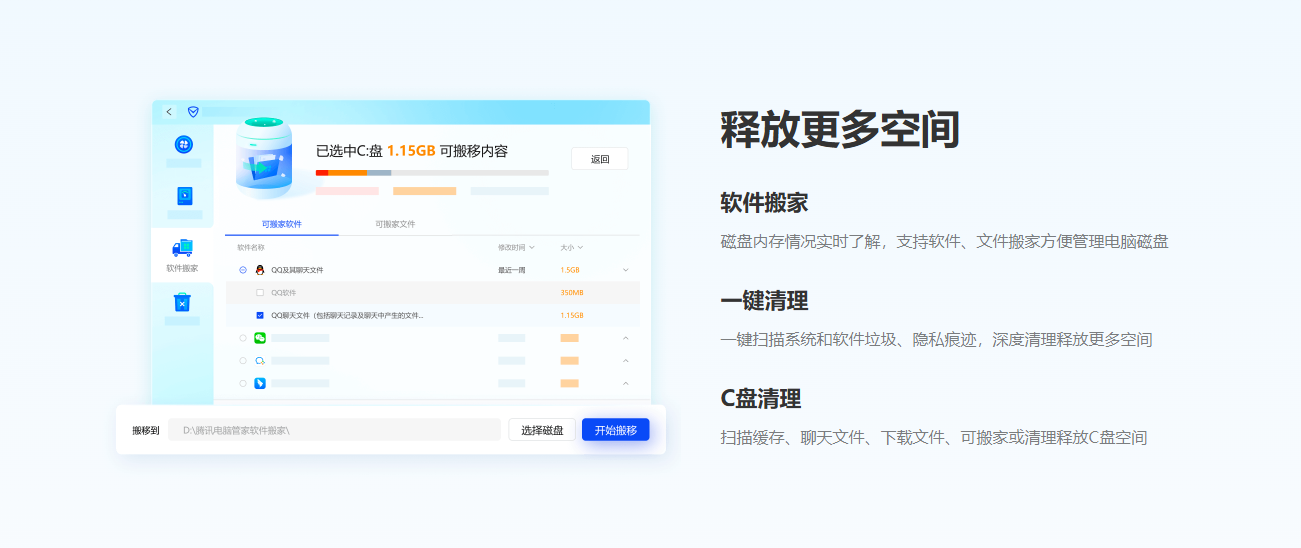Click the 软件搬家 feature heading on the right
1301x548 pixels.
(764, 203)
